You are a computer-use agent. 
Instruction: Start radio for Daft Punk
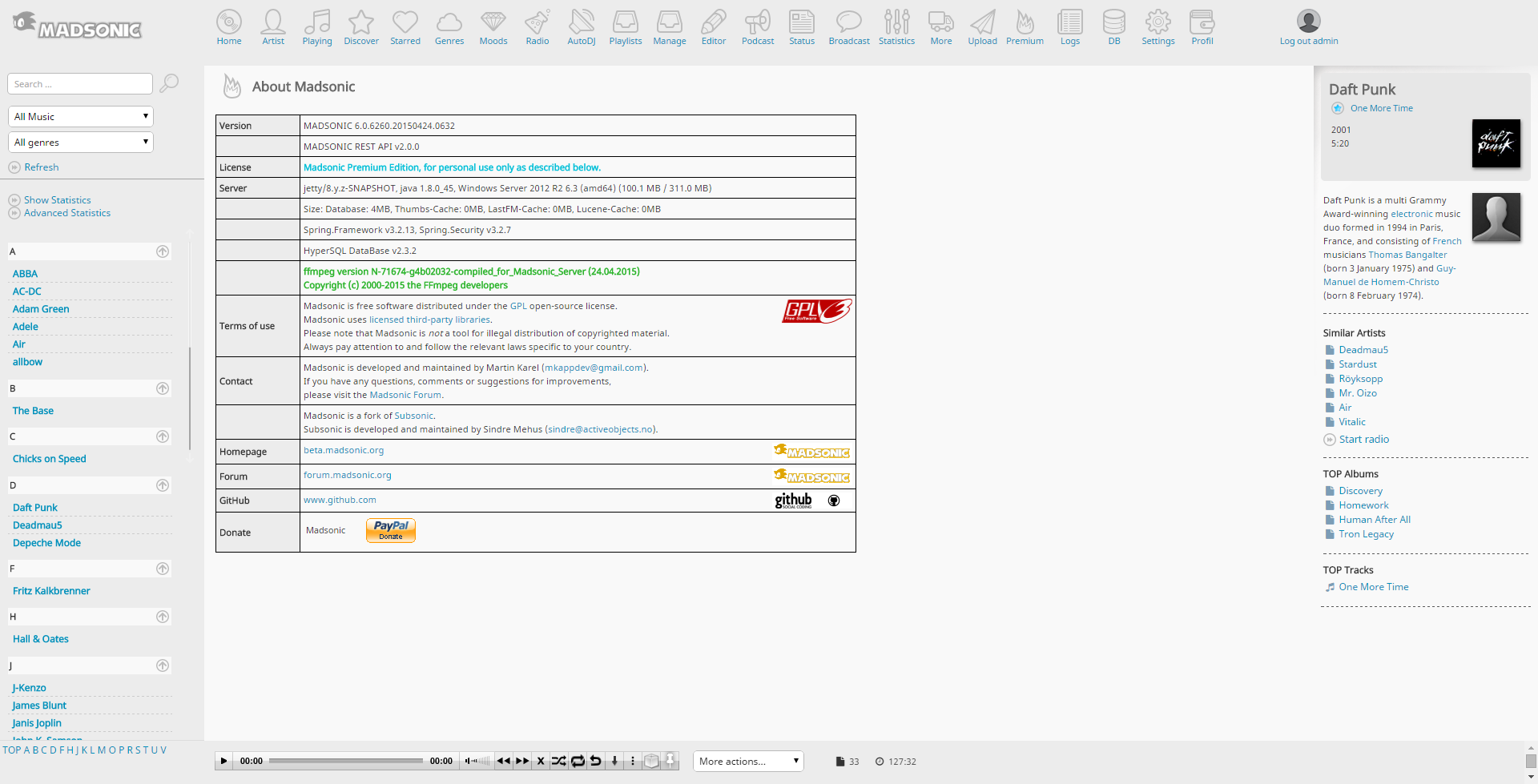[1364, 440]
